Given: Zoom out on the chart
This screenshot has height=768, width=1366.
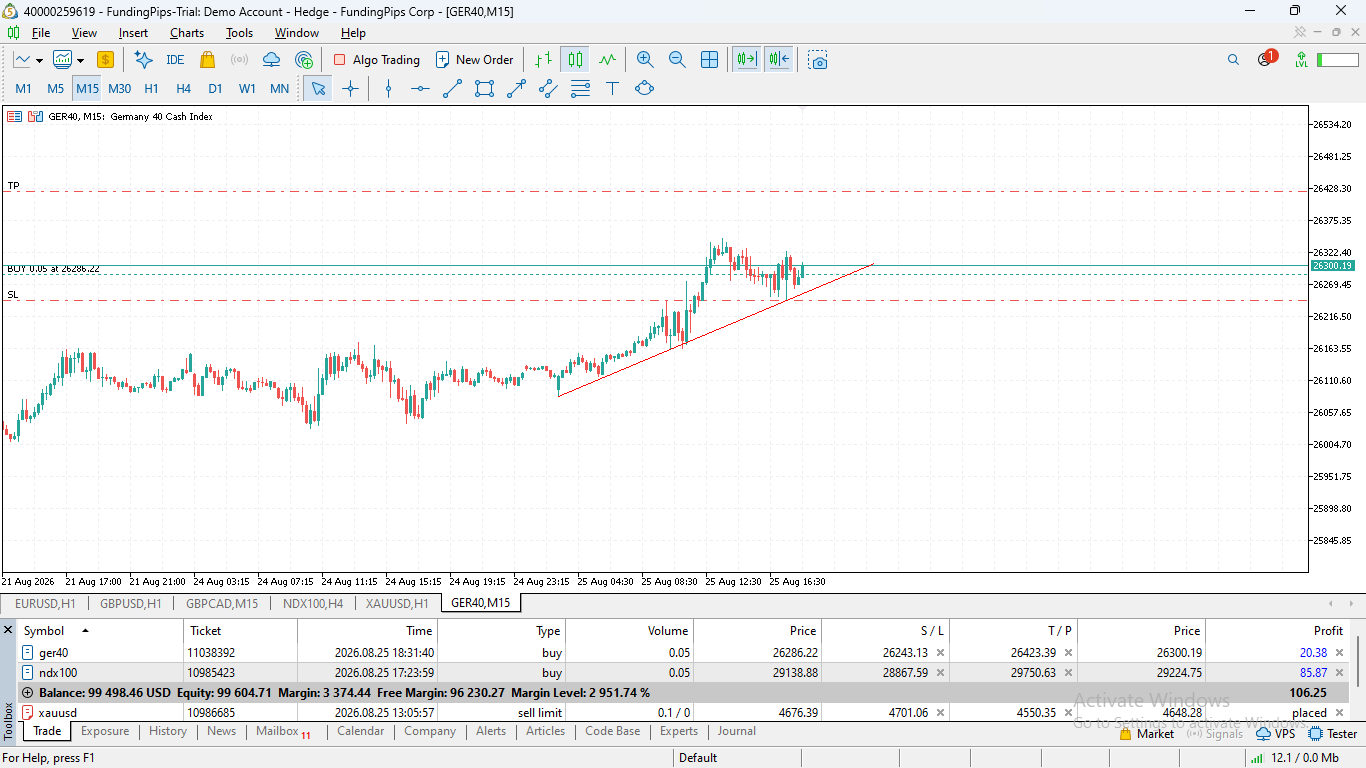Looking at the screenshot, I should pos(677,60).
